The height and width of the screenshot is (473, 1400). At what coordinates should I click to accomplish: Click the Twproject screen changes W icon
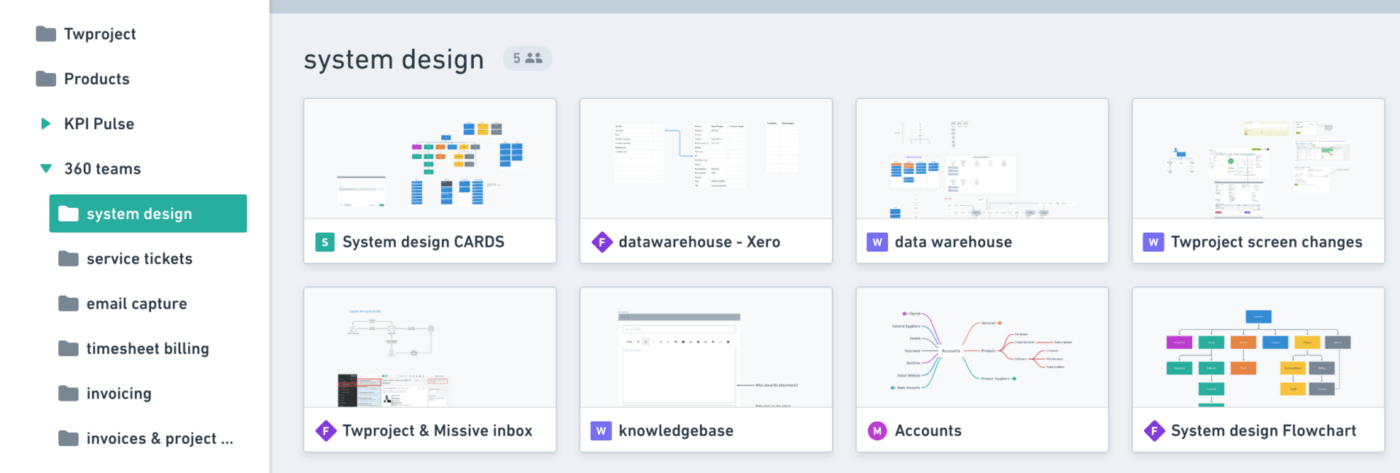click(1152, 242)
